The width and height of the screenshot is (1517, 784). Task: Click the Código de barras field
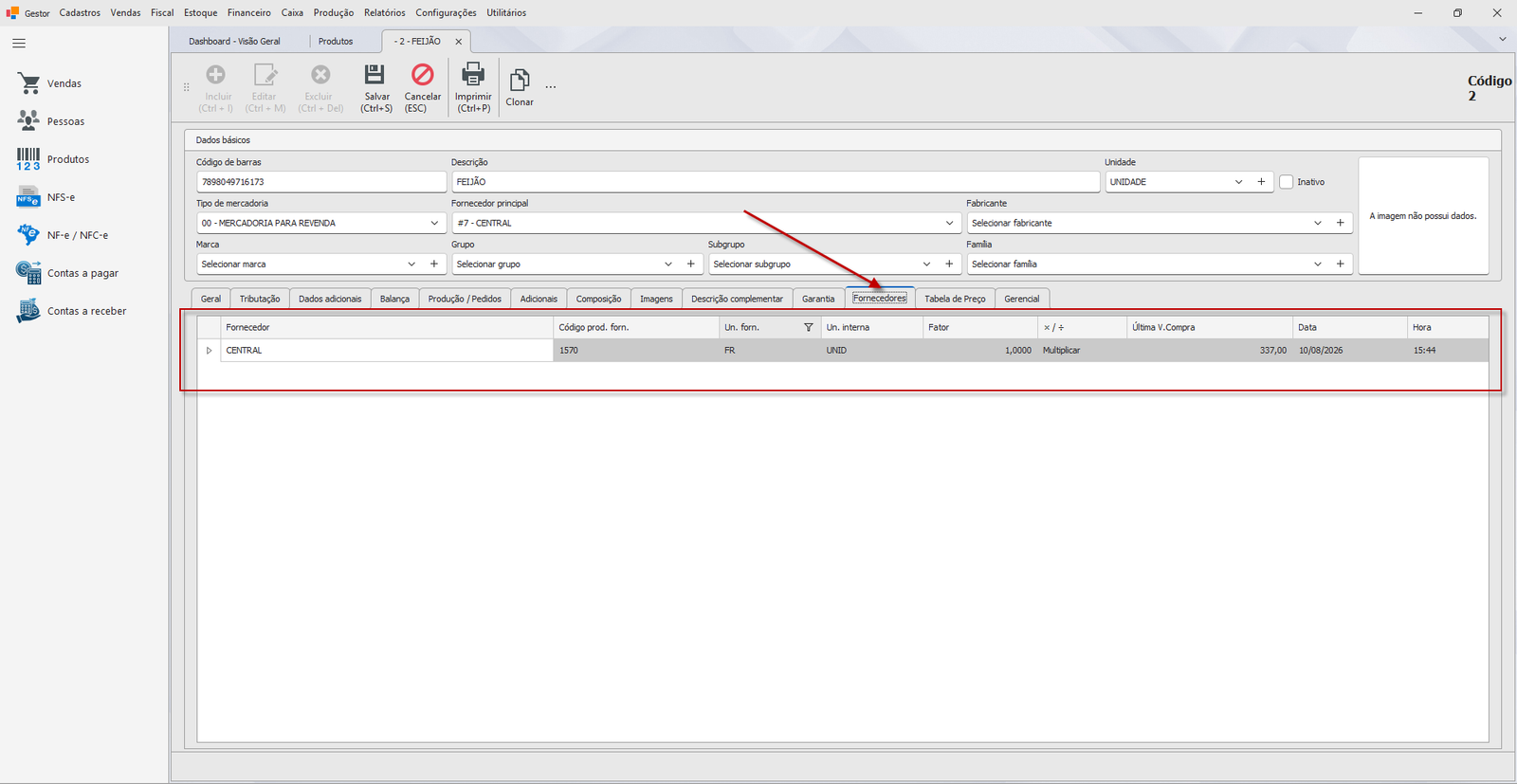point(321,182)
